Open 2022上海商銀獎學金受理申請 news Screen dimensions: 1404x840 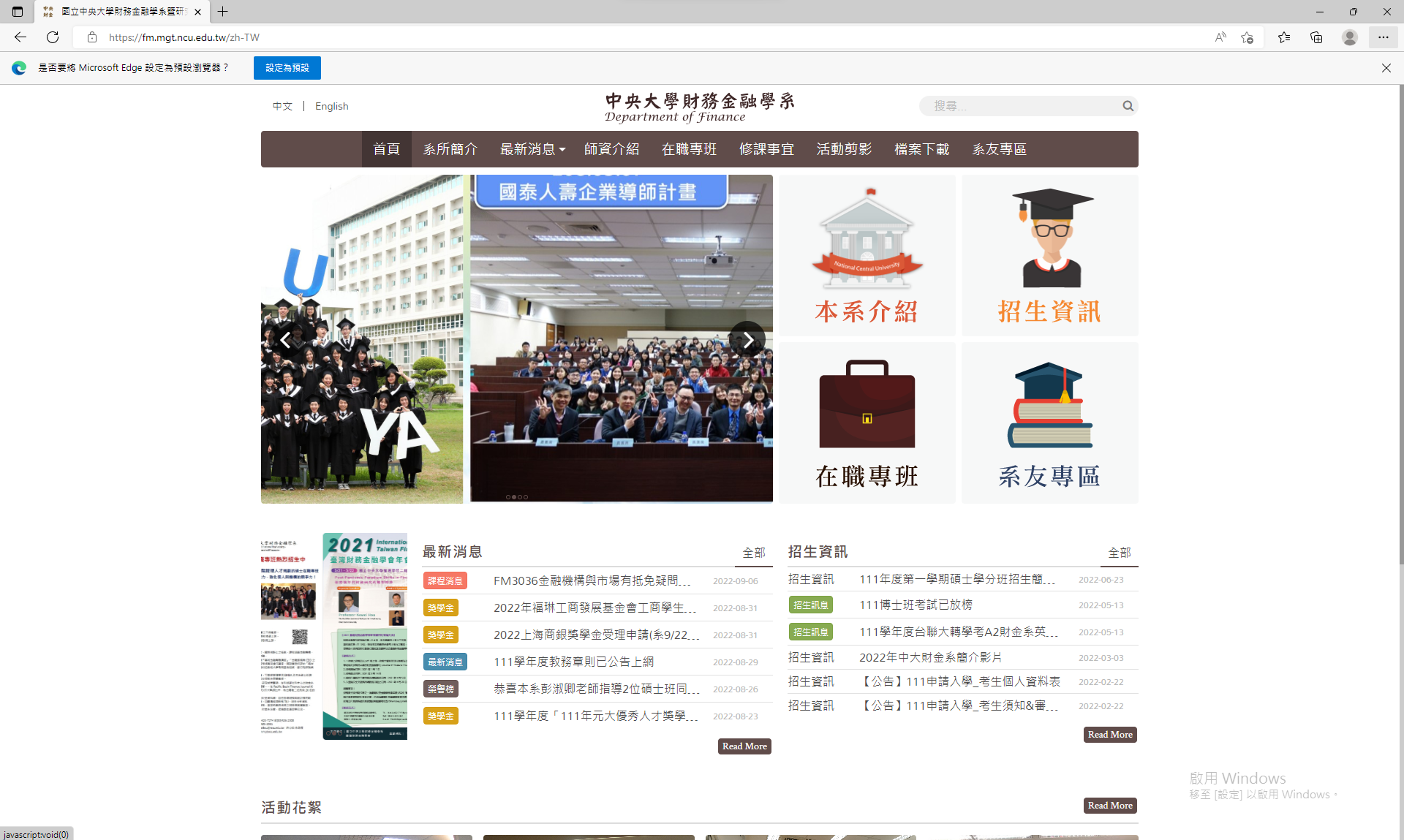click(x=597, y=635)
